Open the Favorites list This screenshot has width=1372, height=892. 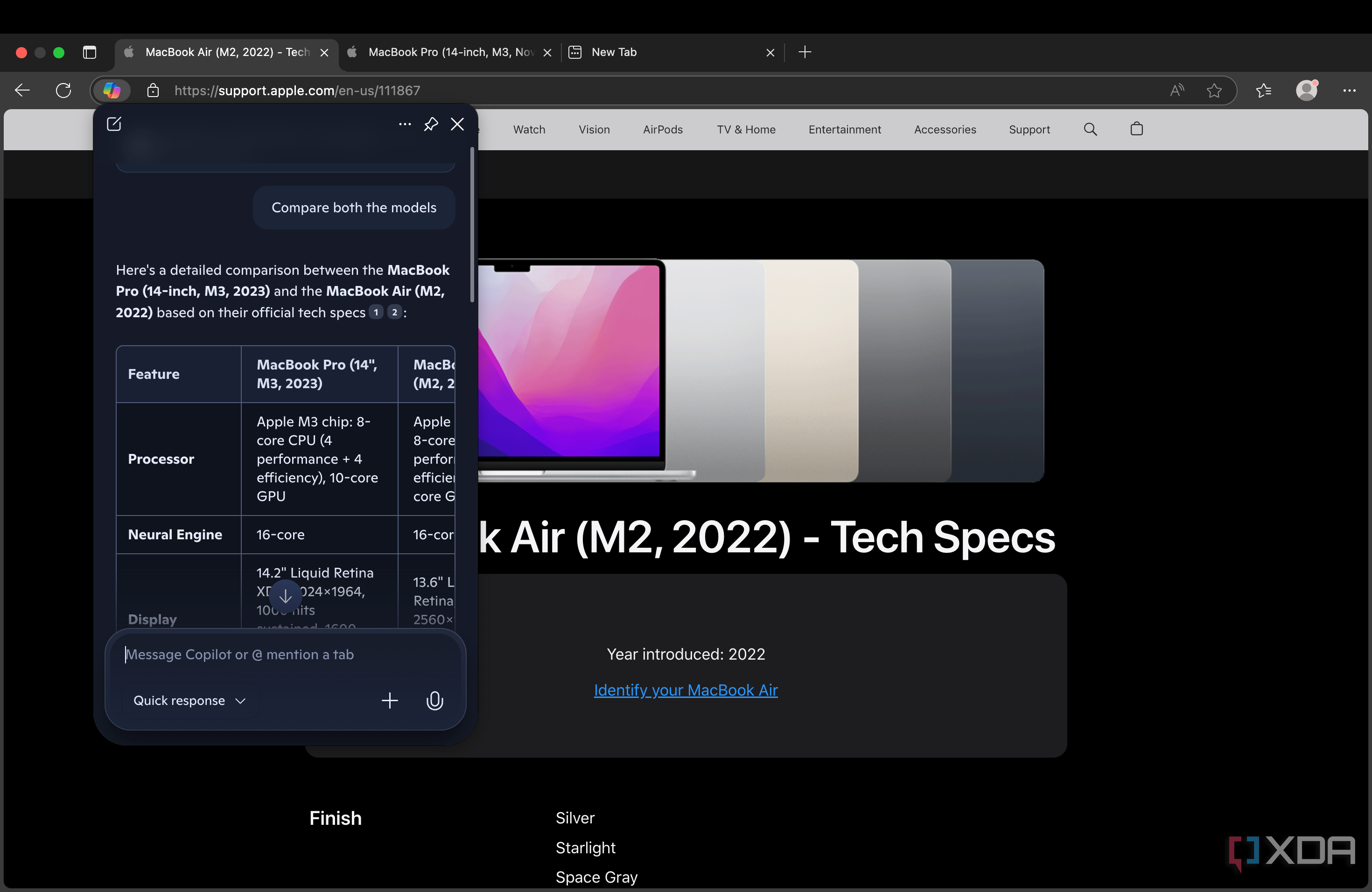[x=1264, y=91]
